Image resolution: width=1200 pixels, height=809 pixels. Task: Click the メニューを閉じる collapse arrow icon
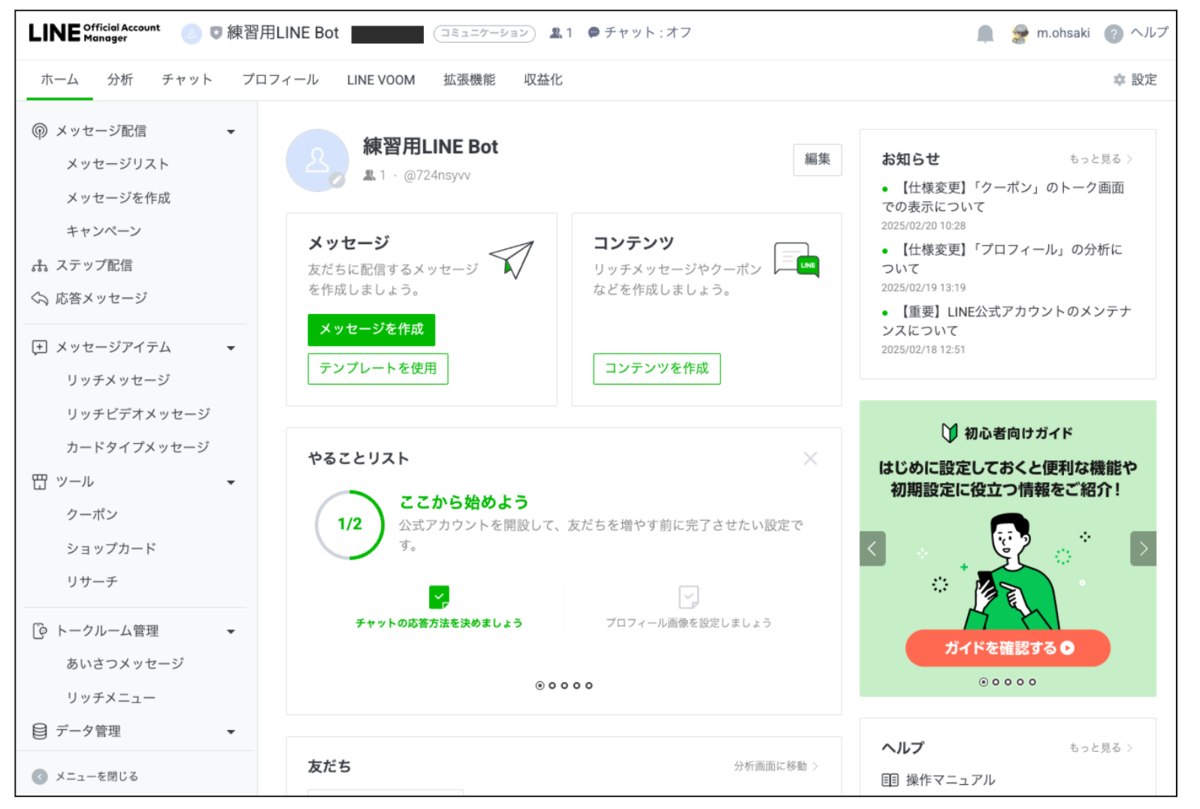pos(40,776)
